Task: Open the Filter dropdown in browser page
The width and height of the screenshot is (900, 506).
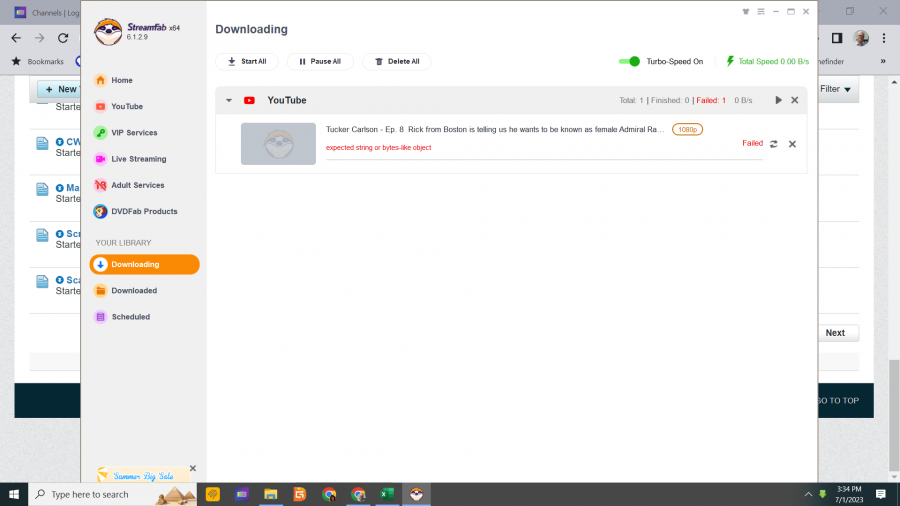Action: pyautogui.click(x=835, y=89)
